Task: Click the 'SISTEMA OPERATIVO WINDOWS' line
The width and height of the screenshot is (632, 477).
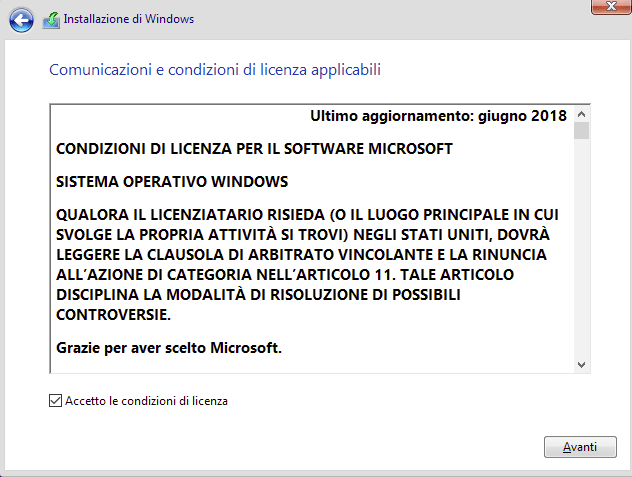Action: [x=172, y=182]
